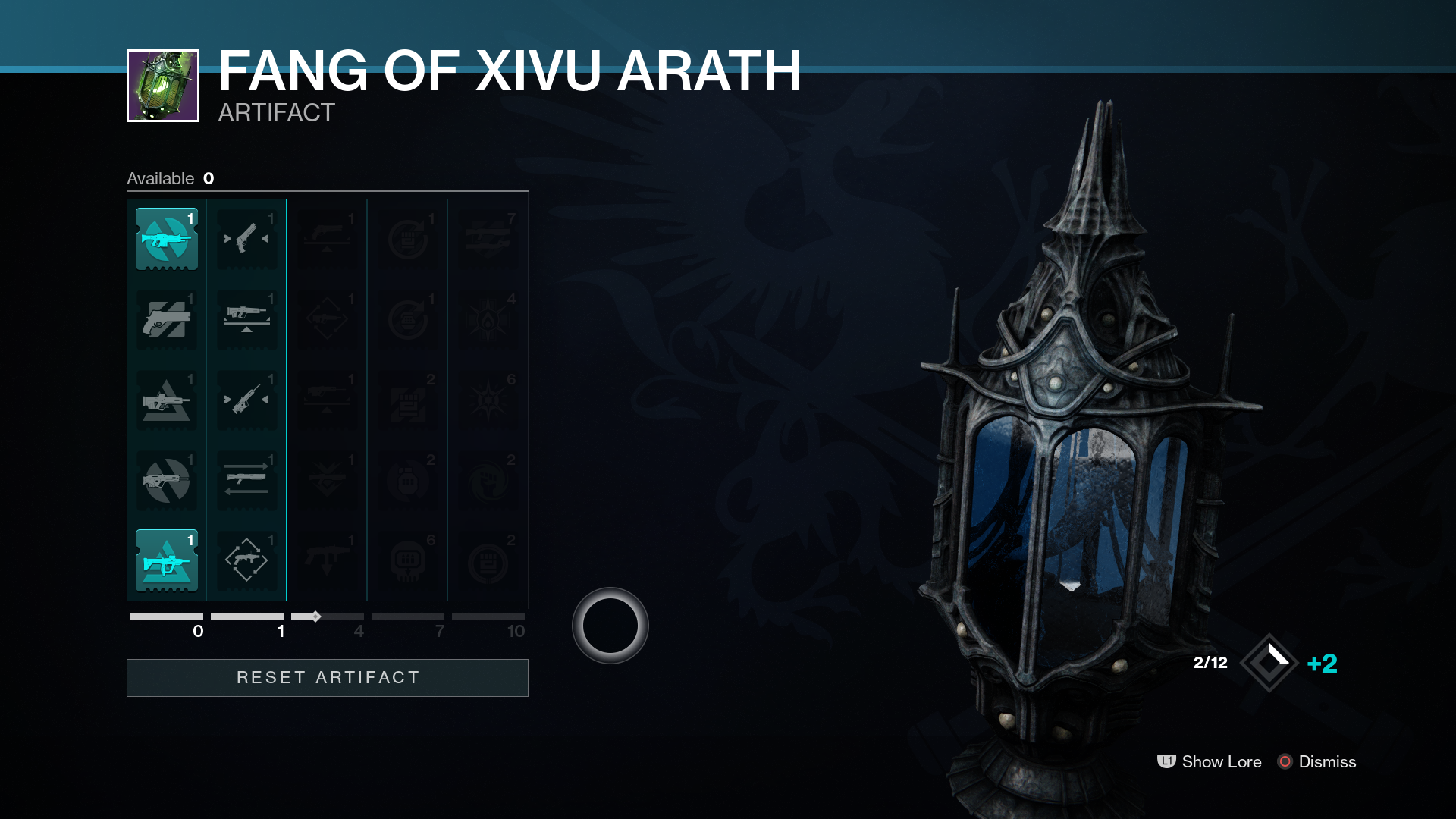1456x819 pixels.
Task: Inspect the locked mod costing 7
Action: point(488,240)
